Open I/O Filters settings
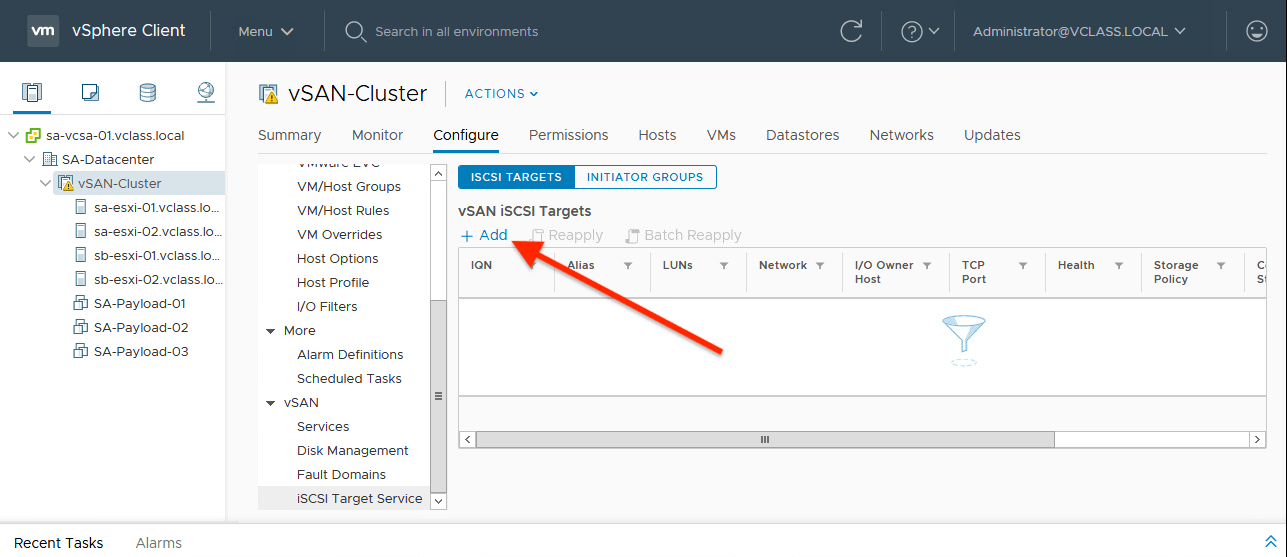1287x557 pixels. point(327,307)
